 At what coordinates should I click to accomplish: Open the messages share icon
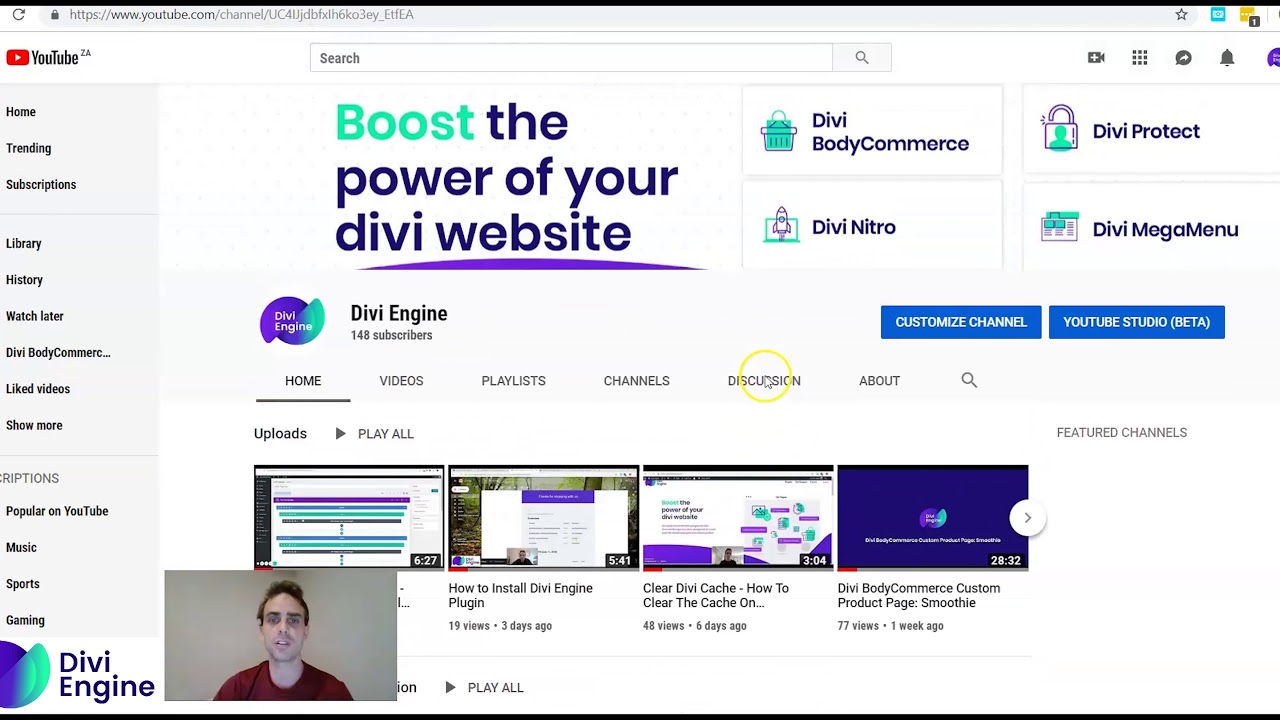pos(1183,58)
